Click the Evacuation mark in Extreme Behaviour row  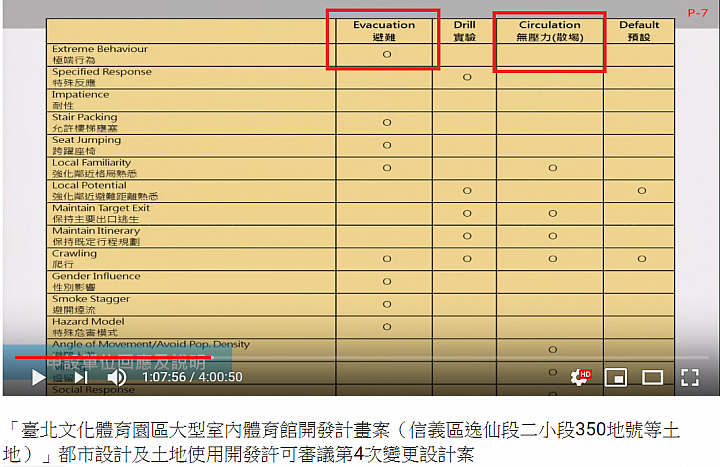[387, 54]
